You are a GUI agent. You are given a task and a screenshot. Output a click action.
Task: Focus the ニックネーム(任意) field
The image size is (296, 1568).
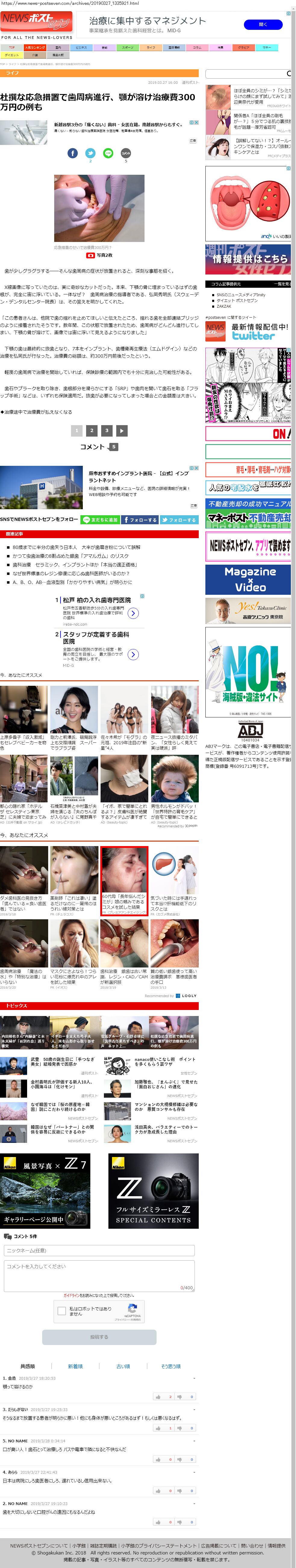point(99,1250)
